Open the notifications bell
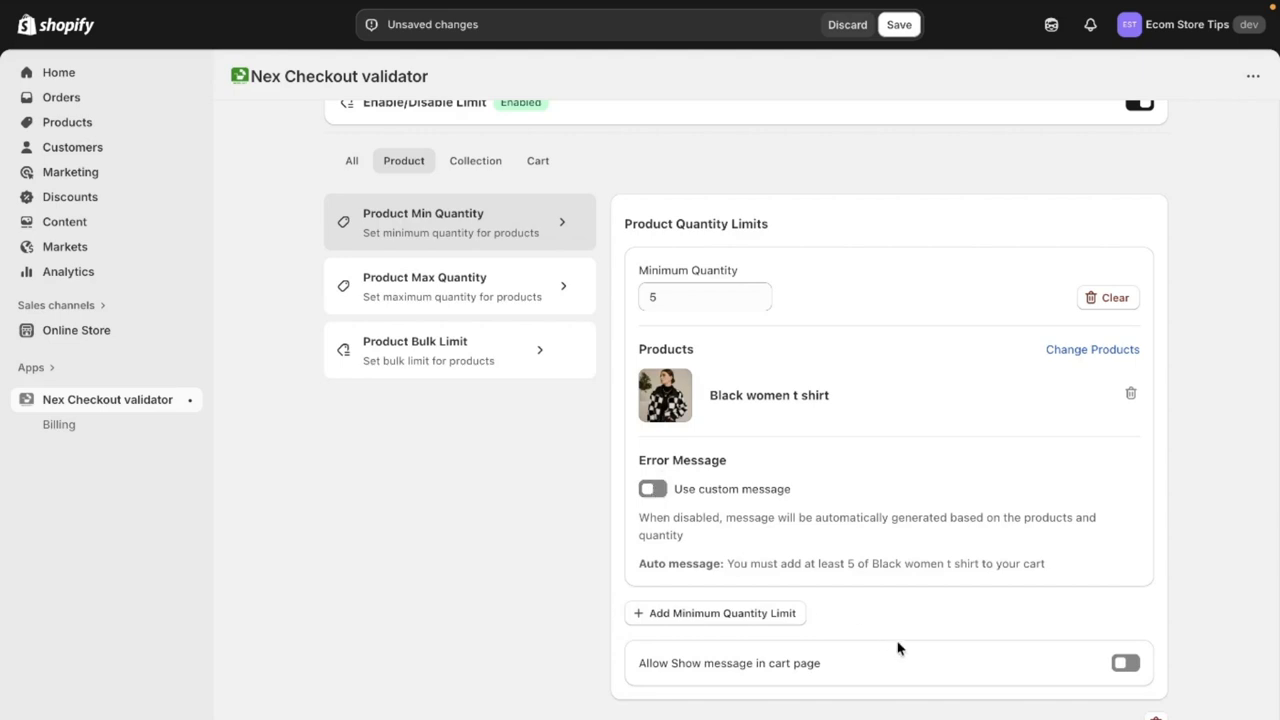 click(x=1090, y=25)
